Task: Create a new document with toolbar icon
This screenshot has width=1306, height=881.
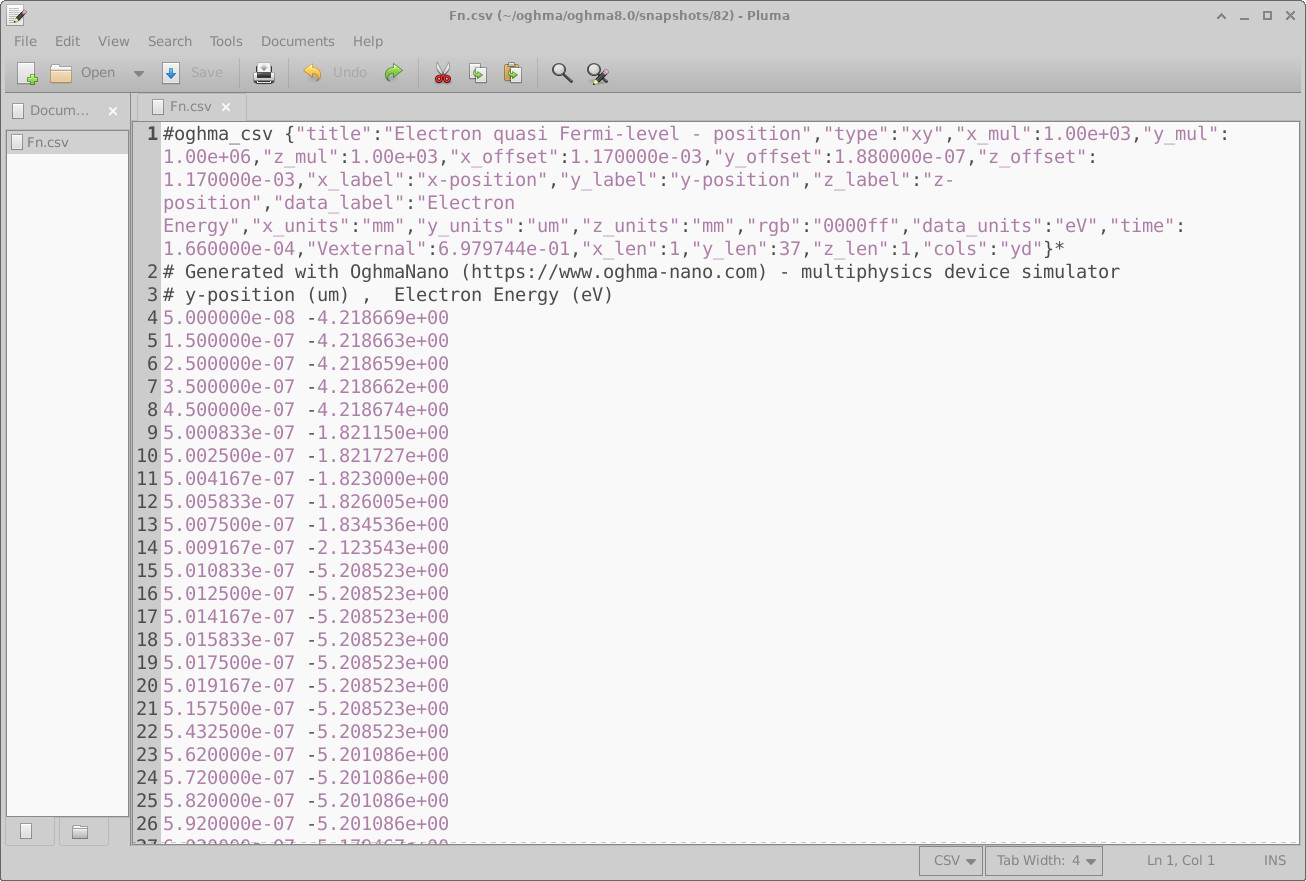Action: coord(27,73)
